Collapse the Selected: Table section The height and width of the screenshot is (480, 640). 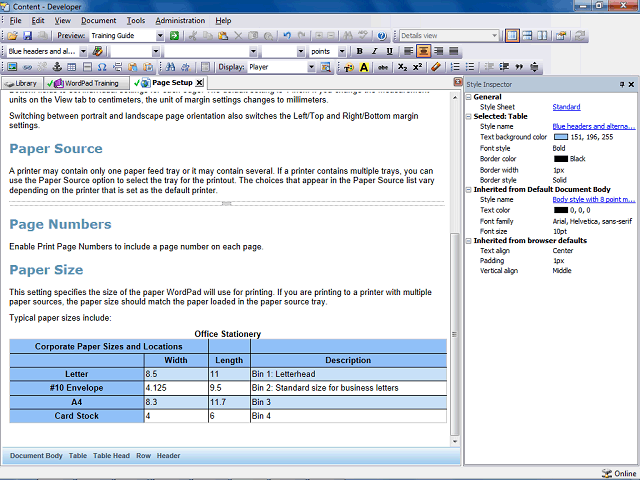469,116
